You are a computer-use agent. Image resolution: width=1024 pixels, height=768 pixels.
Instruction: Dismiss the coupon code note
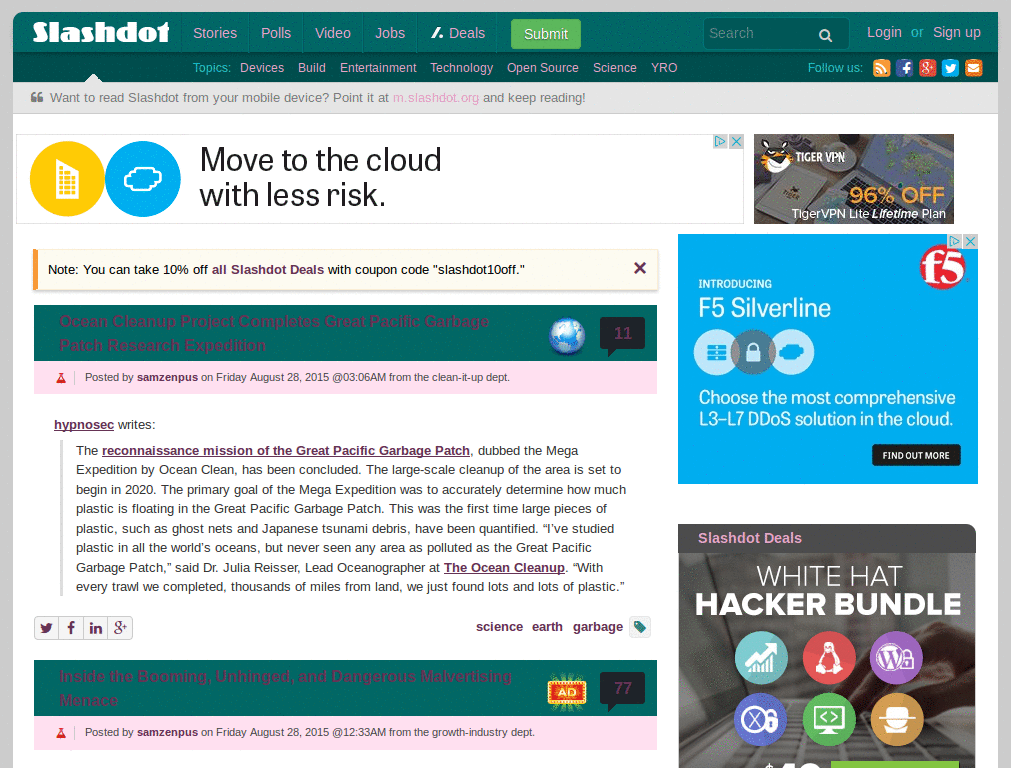pos(640,268)
